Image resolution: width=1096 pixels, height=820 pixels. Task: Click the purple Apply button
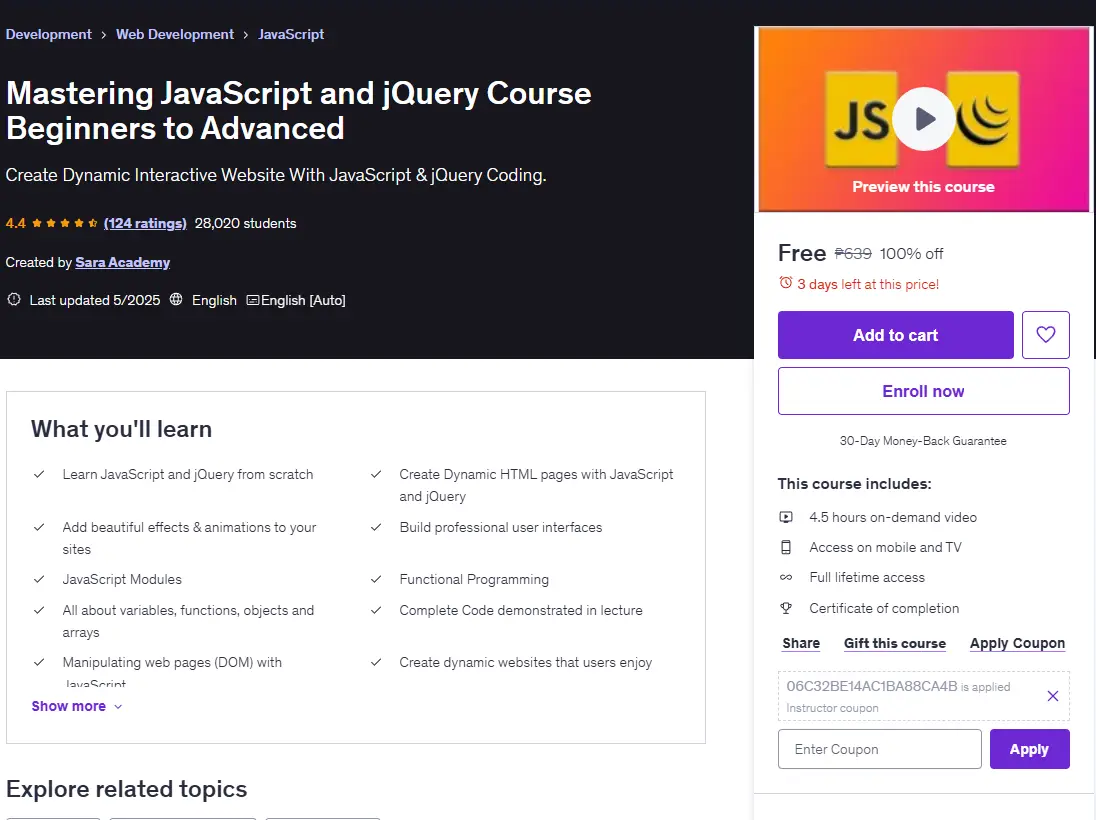(1030, 749)
